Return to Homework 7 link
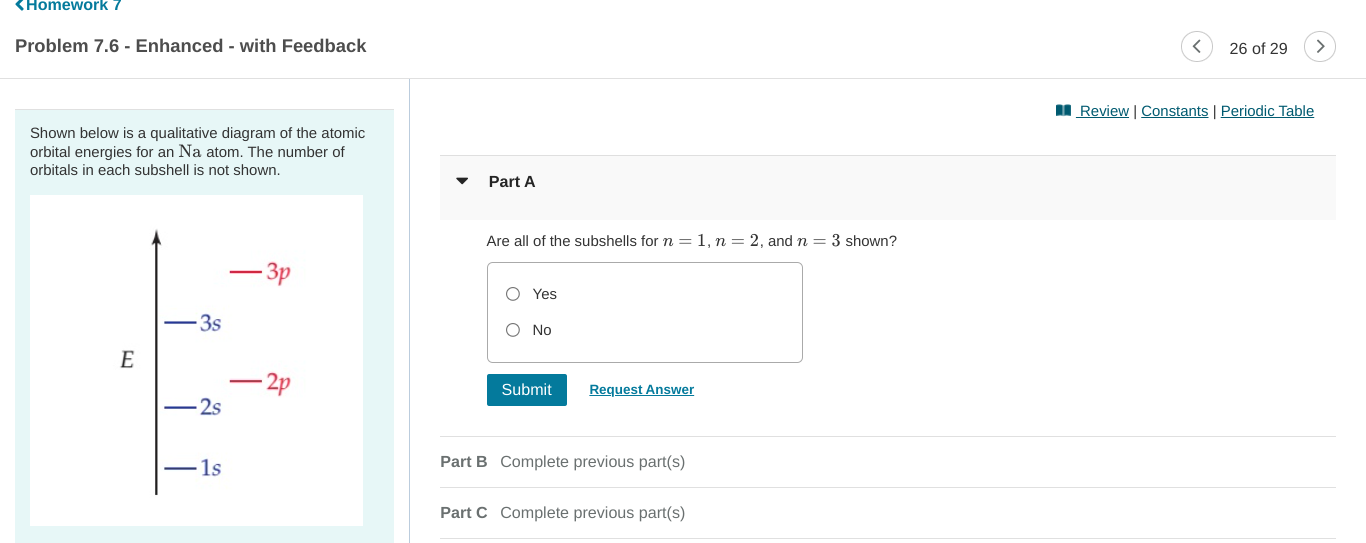The width and height of the screenshot is (1366, 543). (x=73, y=6)
